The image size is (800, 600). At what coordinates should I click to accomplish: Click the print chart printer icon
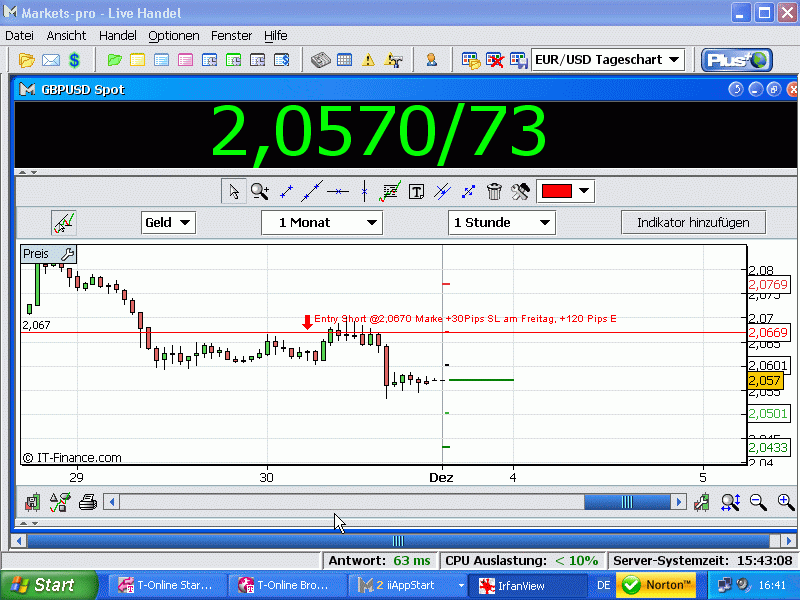88,502
